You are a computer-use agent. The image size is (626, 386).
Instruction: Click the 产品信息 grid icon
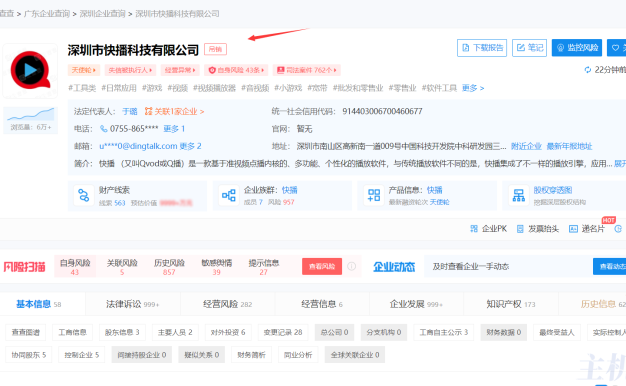pyautogui.click(x=374, y=196)
